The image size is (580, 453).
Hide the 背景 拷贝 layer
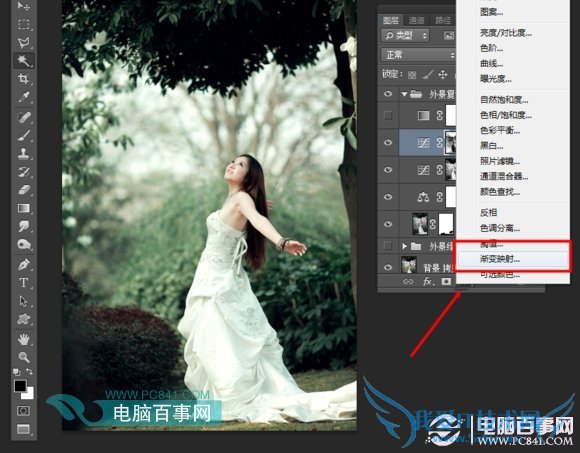click(388, 267)
